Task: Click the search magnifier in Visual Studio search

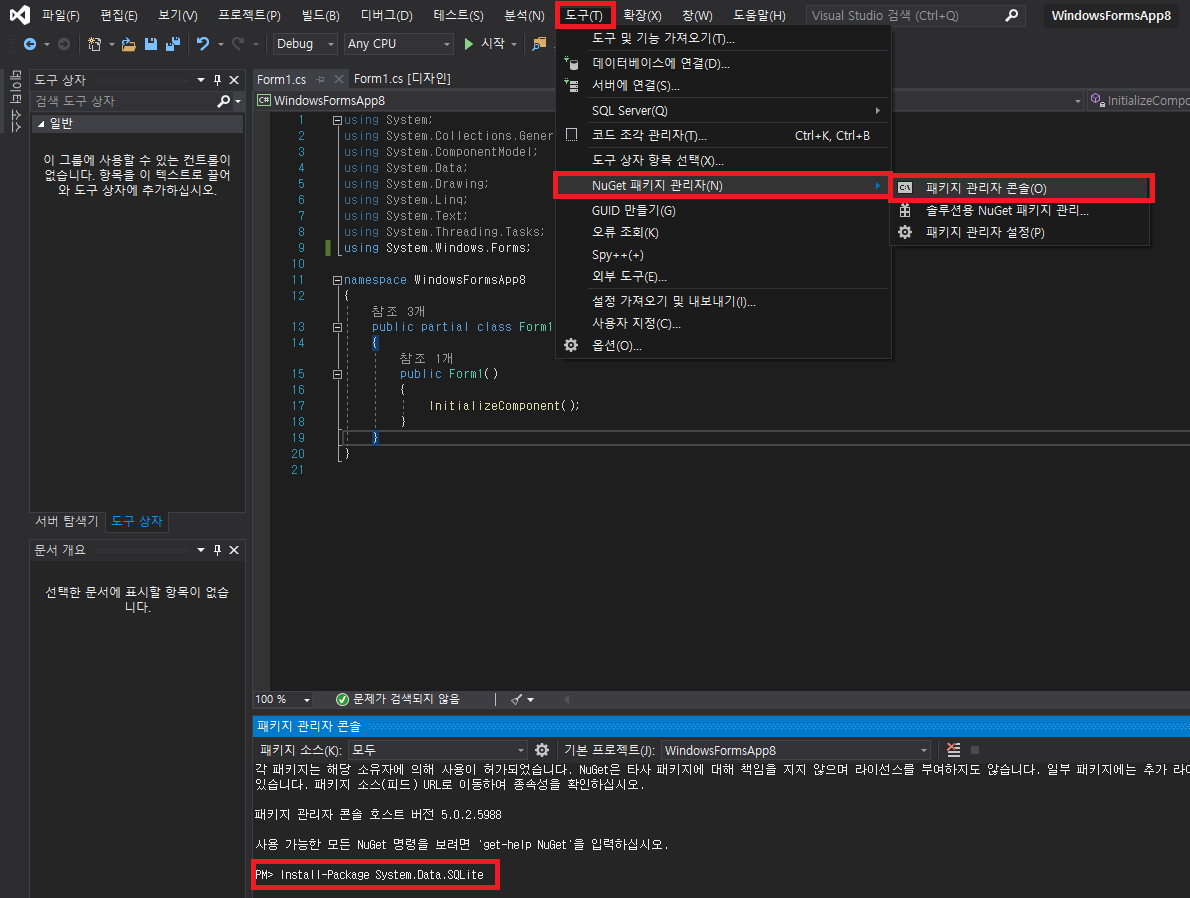Action: [x=1012, y=15]
